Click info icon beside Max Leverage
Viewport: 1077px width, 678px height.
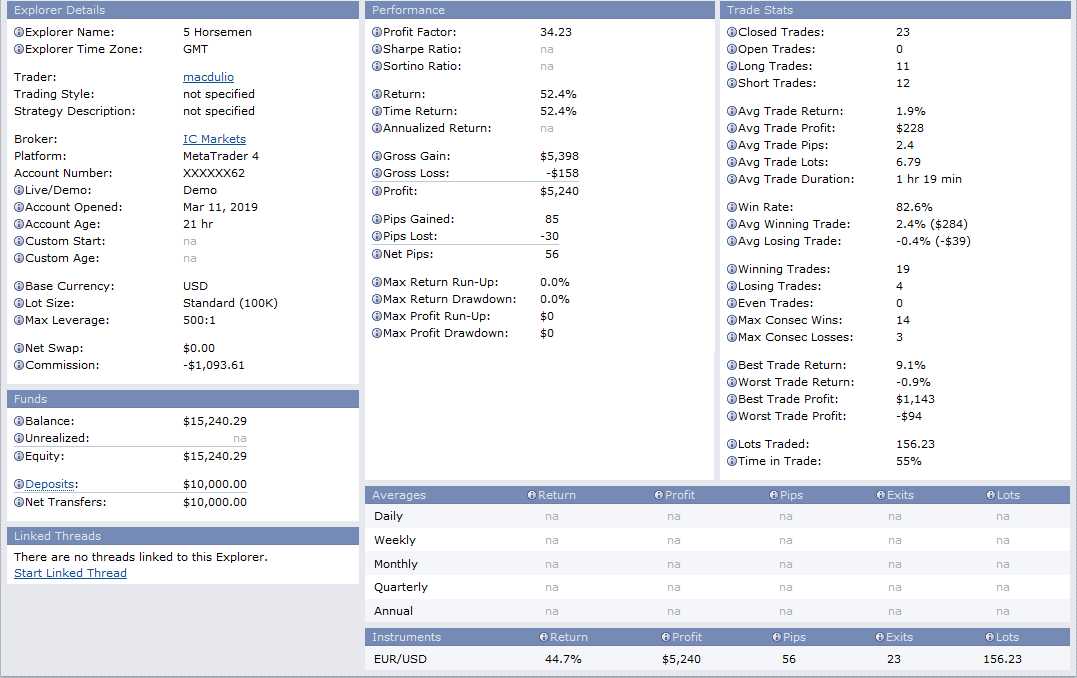[x=19, y=320]
